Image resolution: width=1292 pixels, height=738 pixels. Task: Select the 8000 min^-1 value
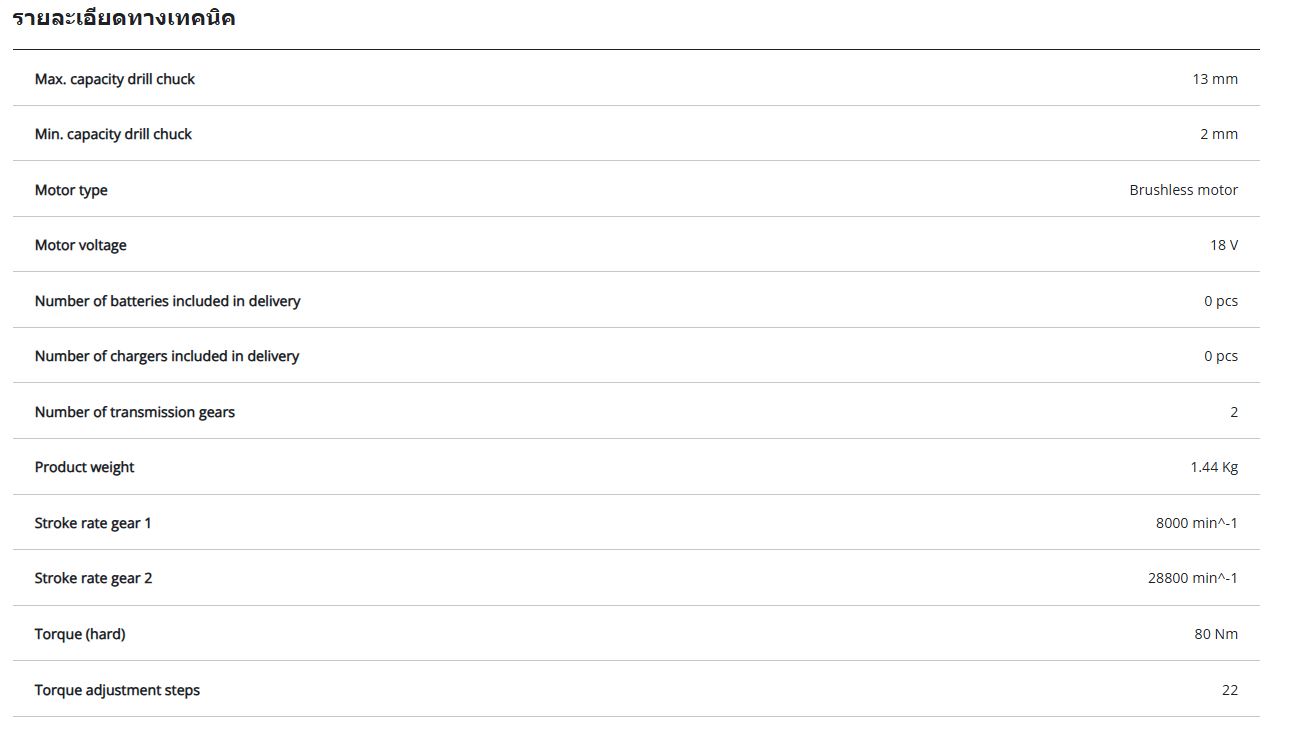(1196, 523)
